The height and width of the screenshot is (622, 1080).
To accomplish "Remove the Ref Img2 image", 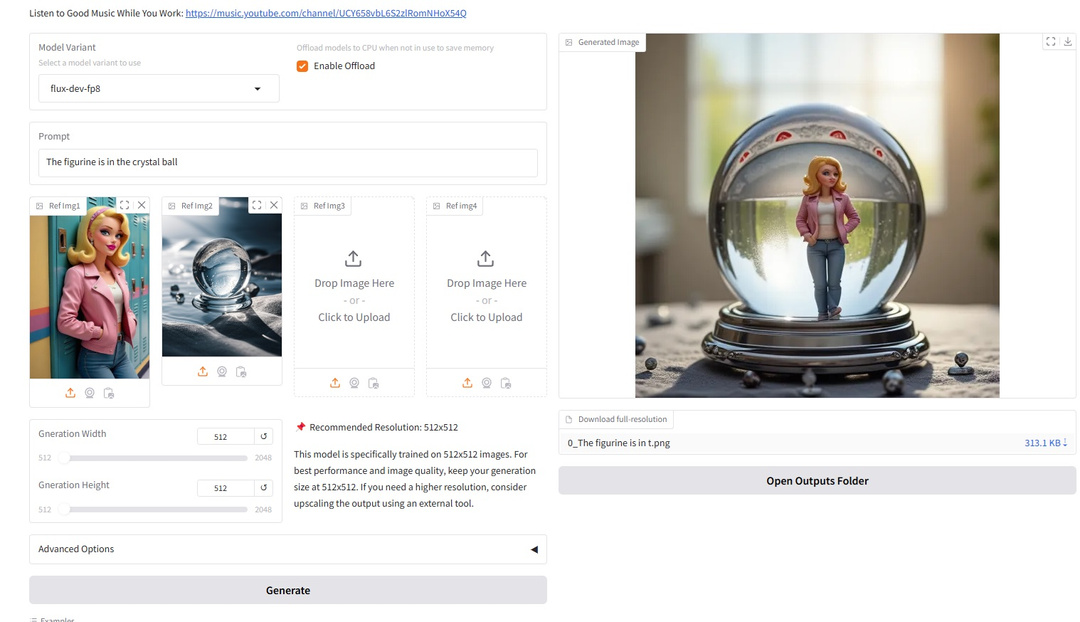I will [x=273, y=205].
